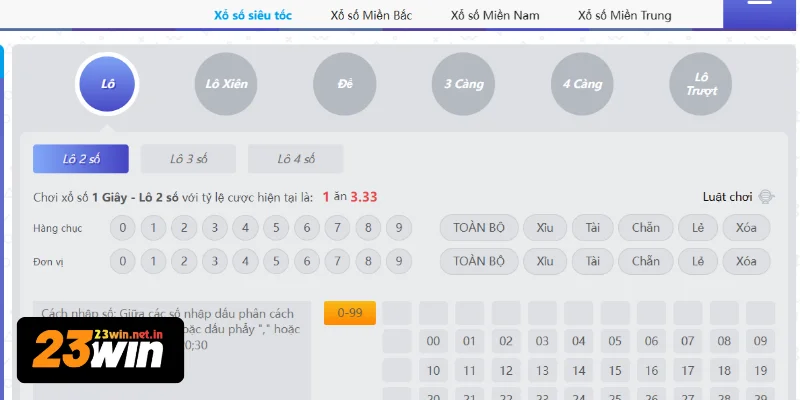This screenshot has height=400, width=800.
Task: Toggle digit 1 in Đơn vị row
Action: tap(153, 261)
